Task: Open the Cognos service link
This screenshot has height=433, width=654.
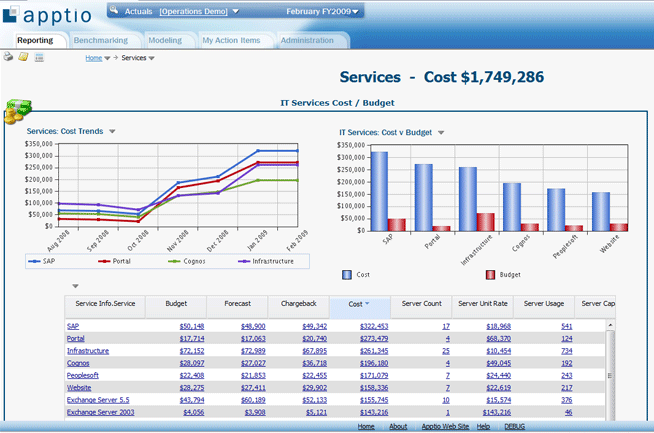Action: coord(78,363)
